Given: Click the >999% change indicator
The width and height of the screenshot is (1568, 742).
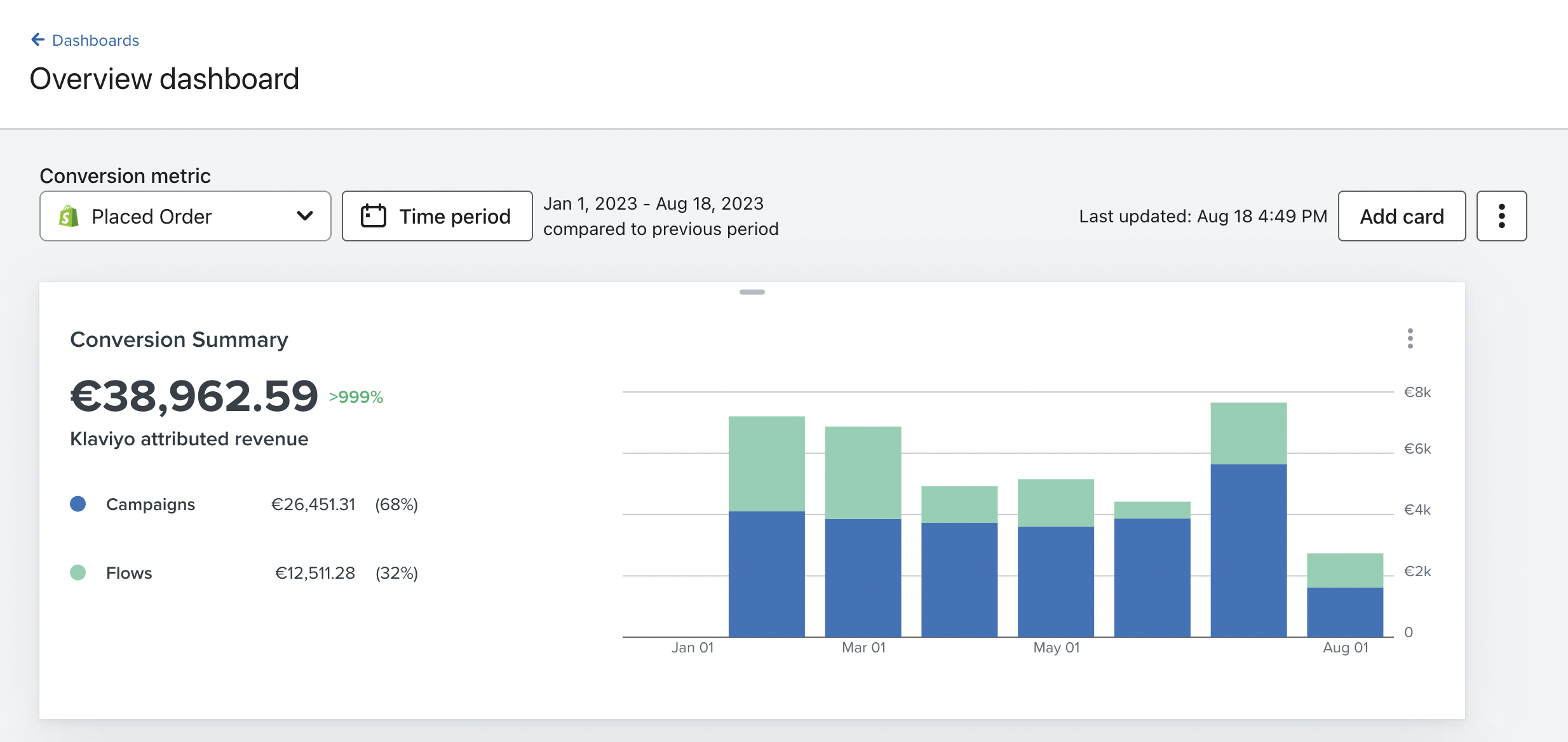Looking at the screenshot, I should 356,397.
